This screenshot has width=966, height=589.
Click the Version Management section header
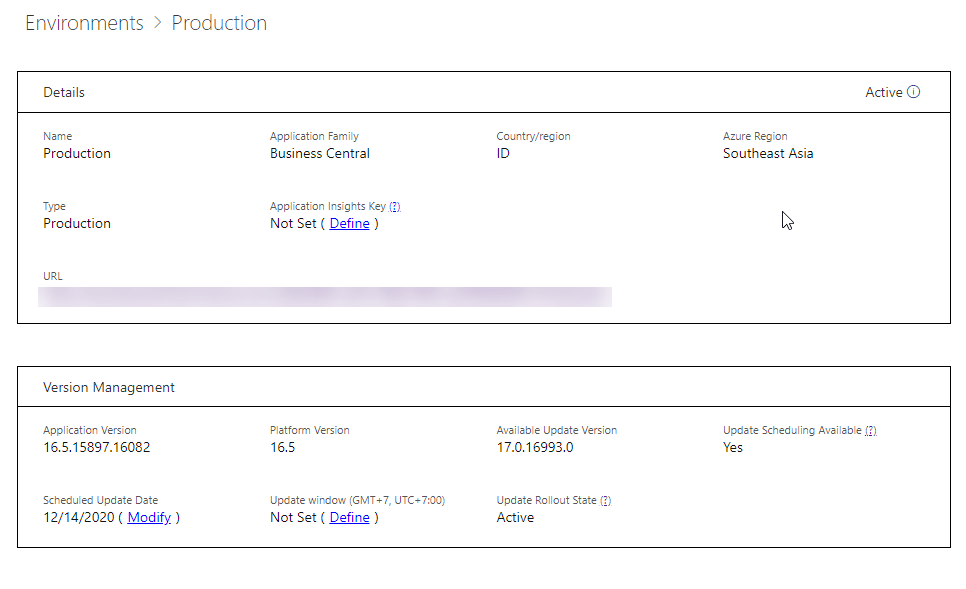coord(109,388)
